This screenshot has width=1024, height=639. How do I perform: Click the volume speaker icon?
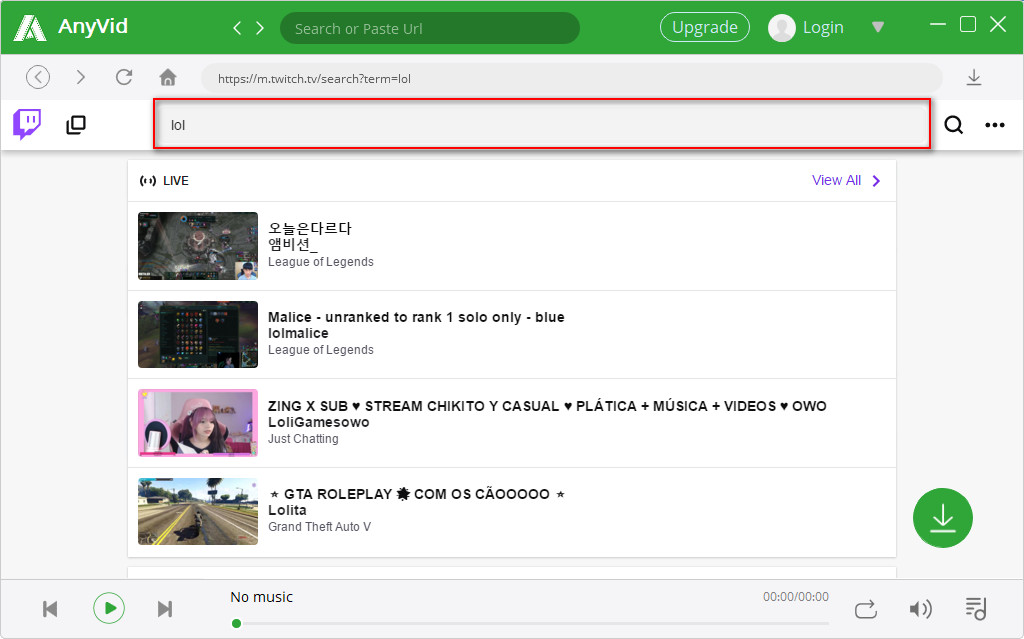(x=921, y=609)
